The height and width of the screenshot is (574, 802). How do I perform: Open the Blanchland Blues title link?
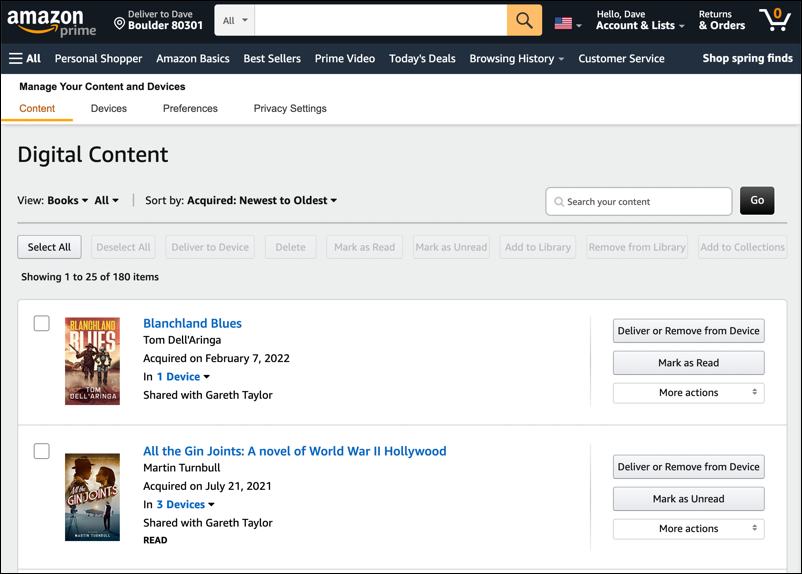pos(192,323)
